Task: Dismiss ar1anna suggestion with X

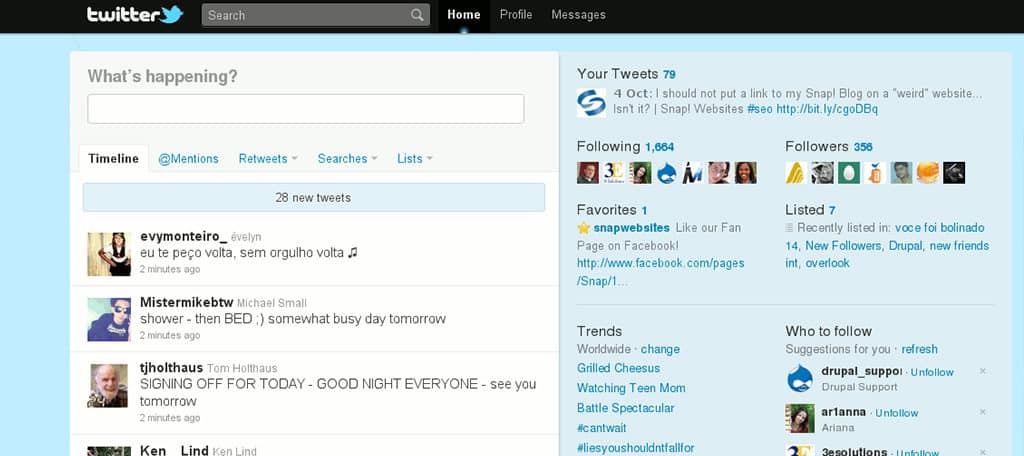Action: (982, 412)
